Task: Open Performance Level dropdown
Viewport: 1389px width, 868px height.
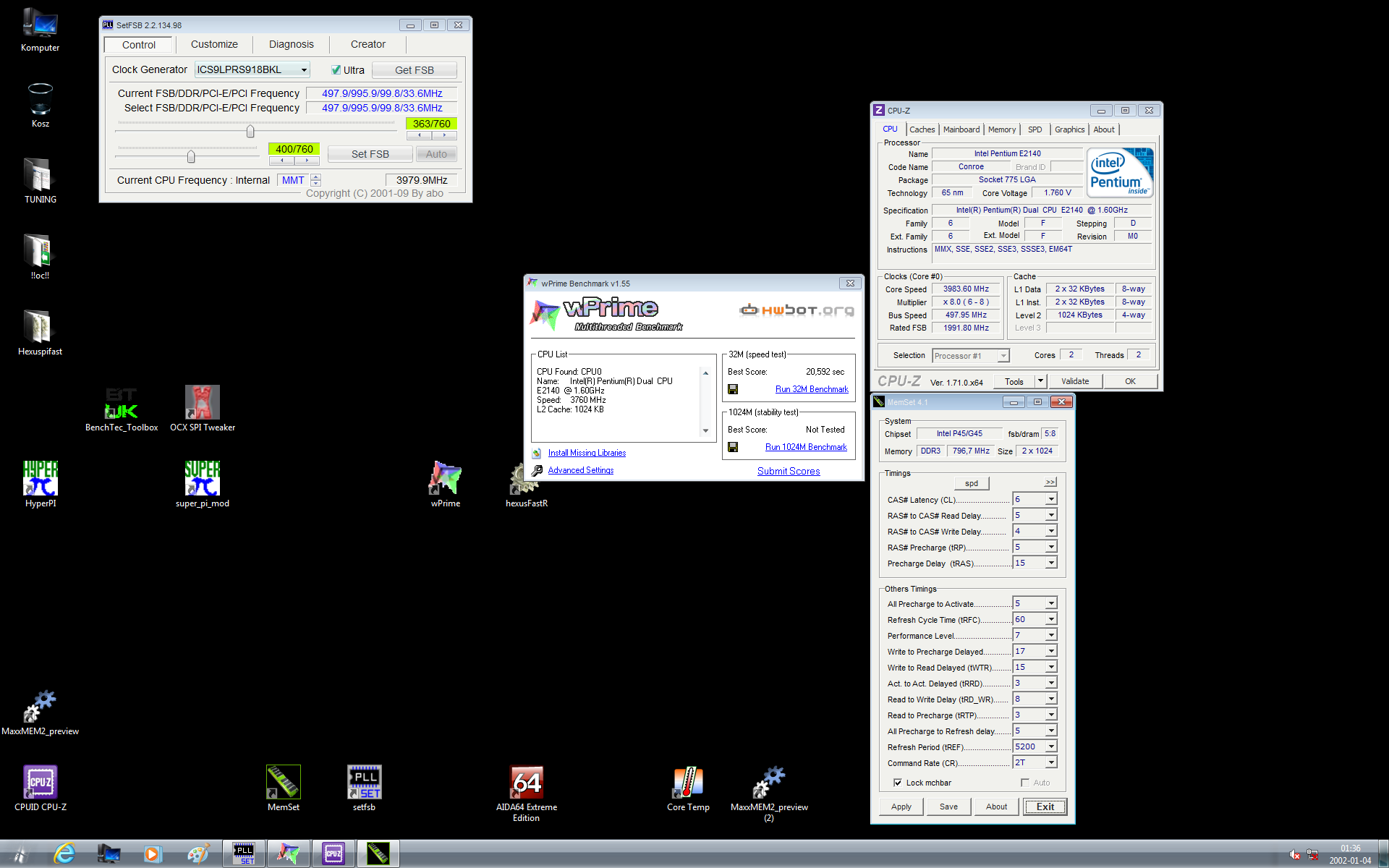Action: (1051, 635)
